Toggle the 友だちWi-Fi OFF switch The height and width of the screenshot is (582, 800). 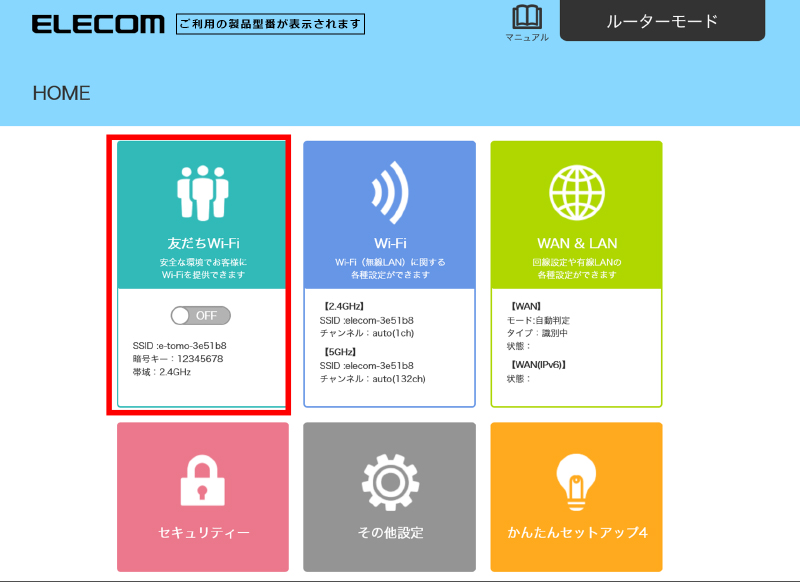pyautogui.click(x=201, y=316)
